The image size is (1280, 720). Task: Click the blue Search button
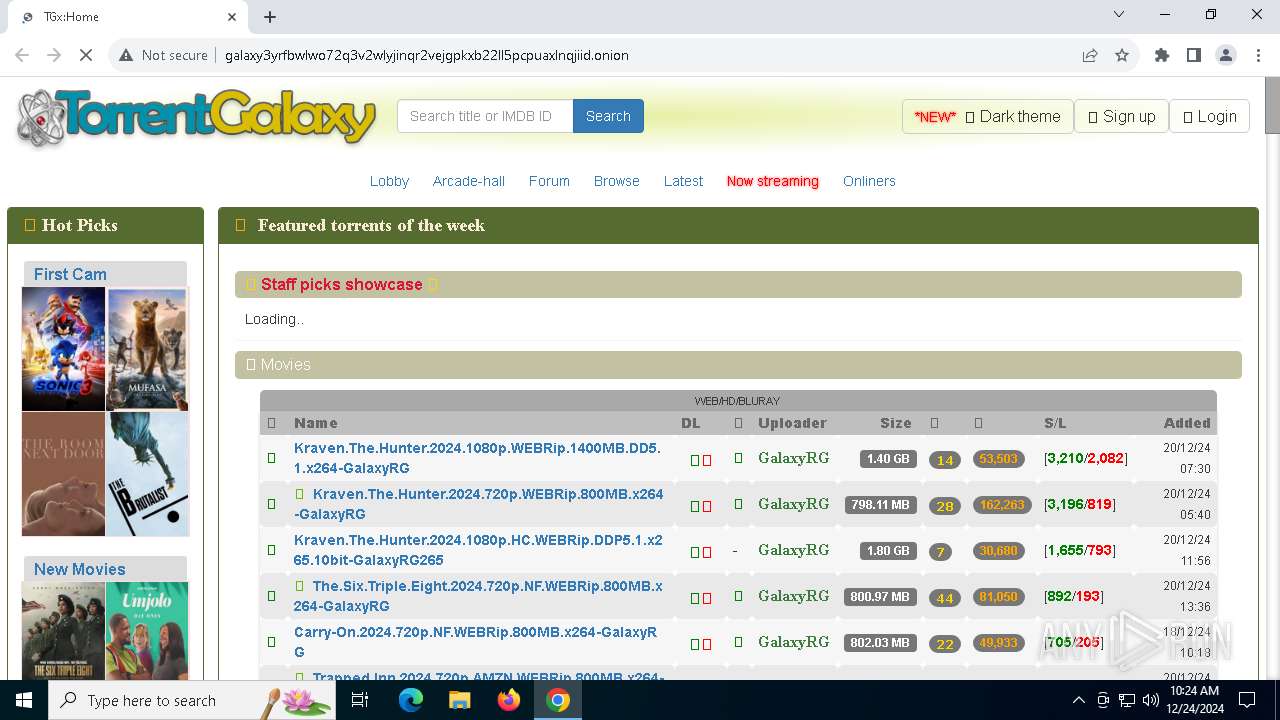tap(608, 116)
